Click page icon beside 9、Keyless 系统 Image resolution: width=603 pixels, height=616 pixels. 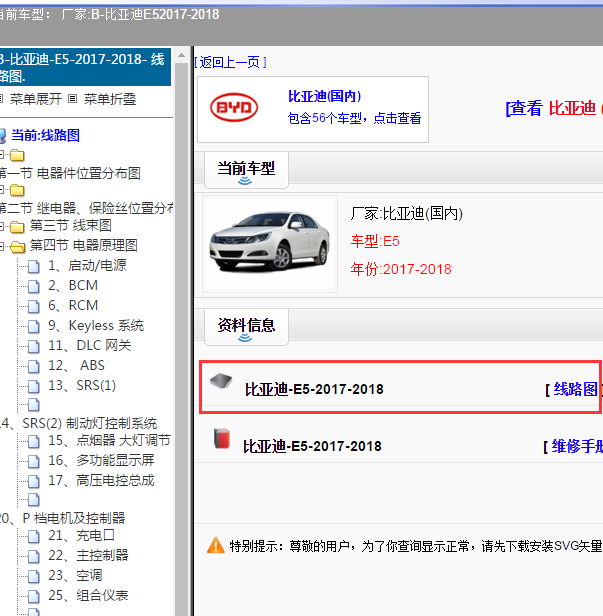[x=34, y=326]
